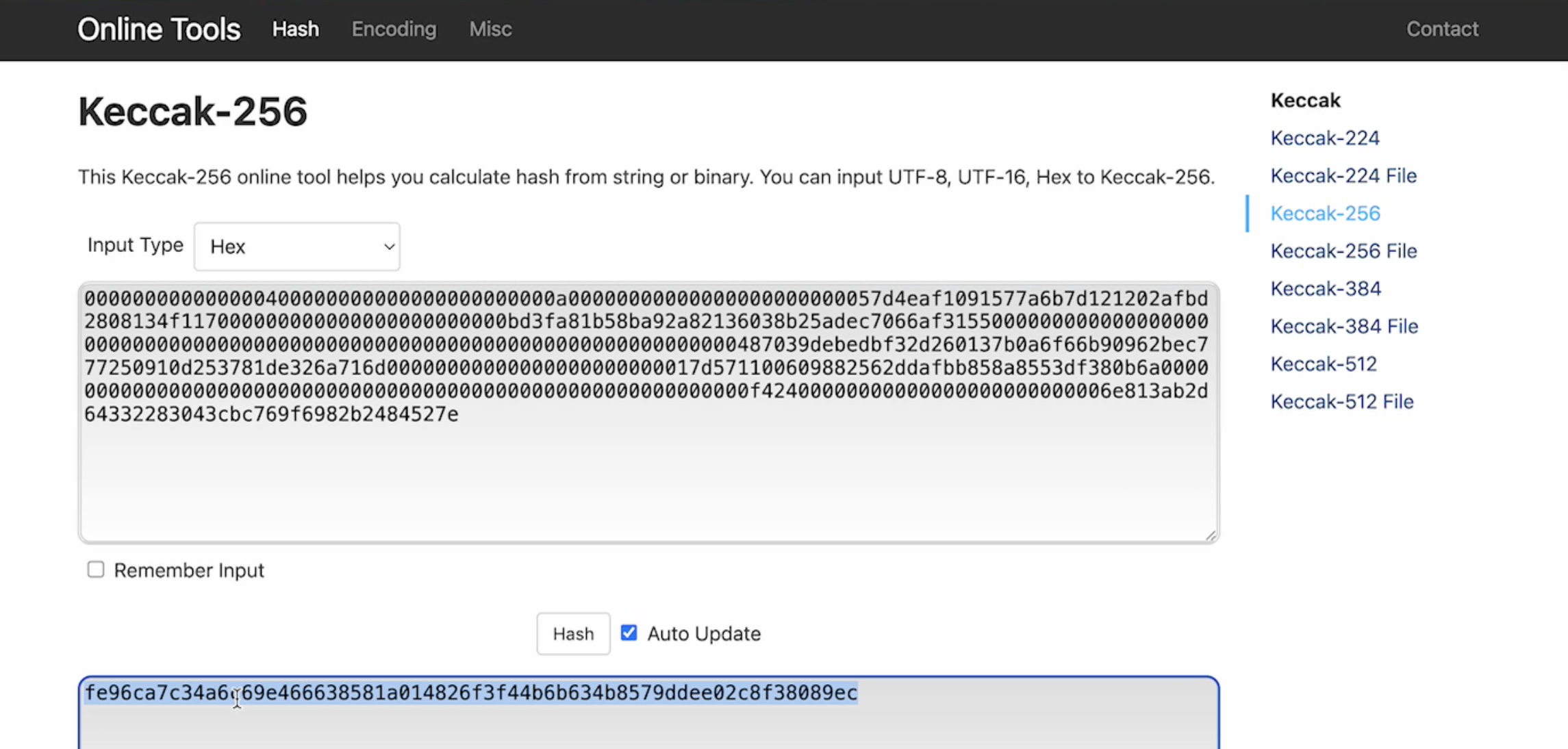The width and height of the screenshot is (1568, 749).
Task: Enable the Remember Input checkbox
Action: click(96, 570)
